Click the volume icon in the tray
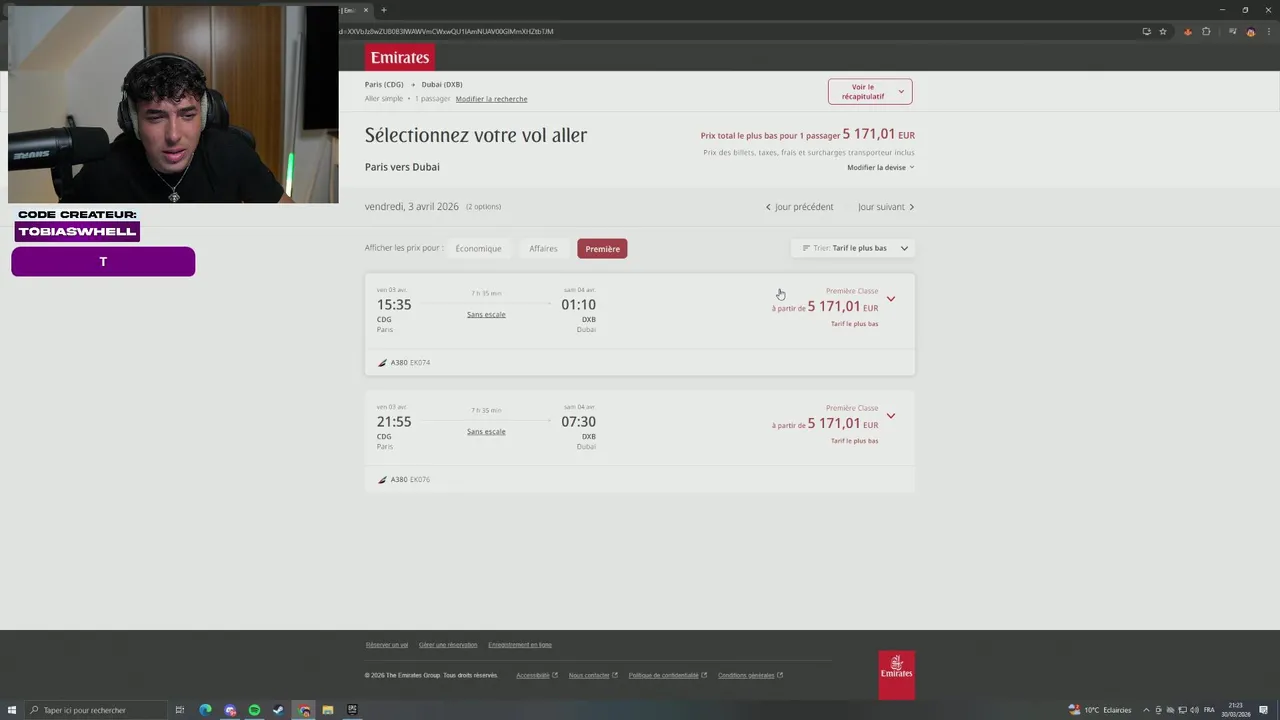The image size is (1280, 720). [x=1194, y=710]
